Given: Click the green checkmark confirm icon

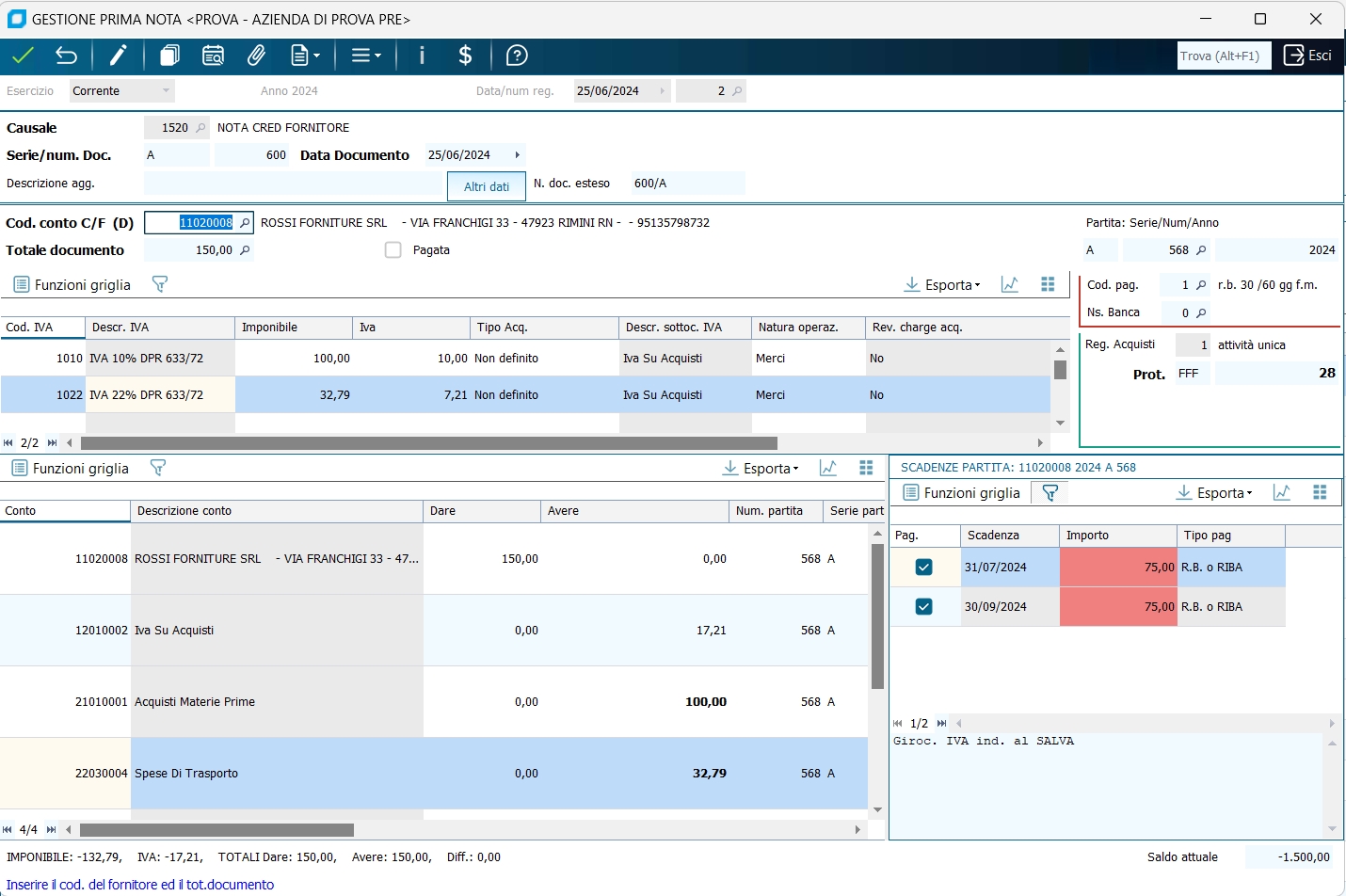Looking at the screenshot, I should click(x=24, y=56).
